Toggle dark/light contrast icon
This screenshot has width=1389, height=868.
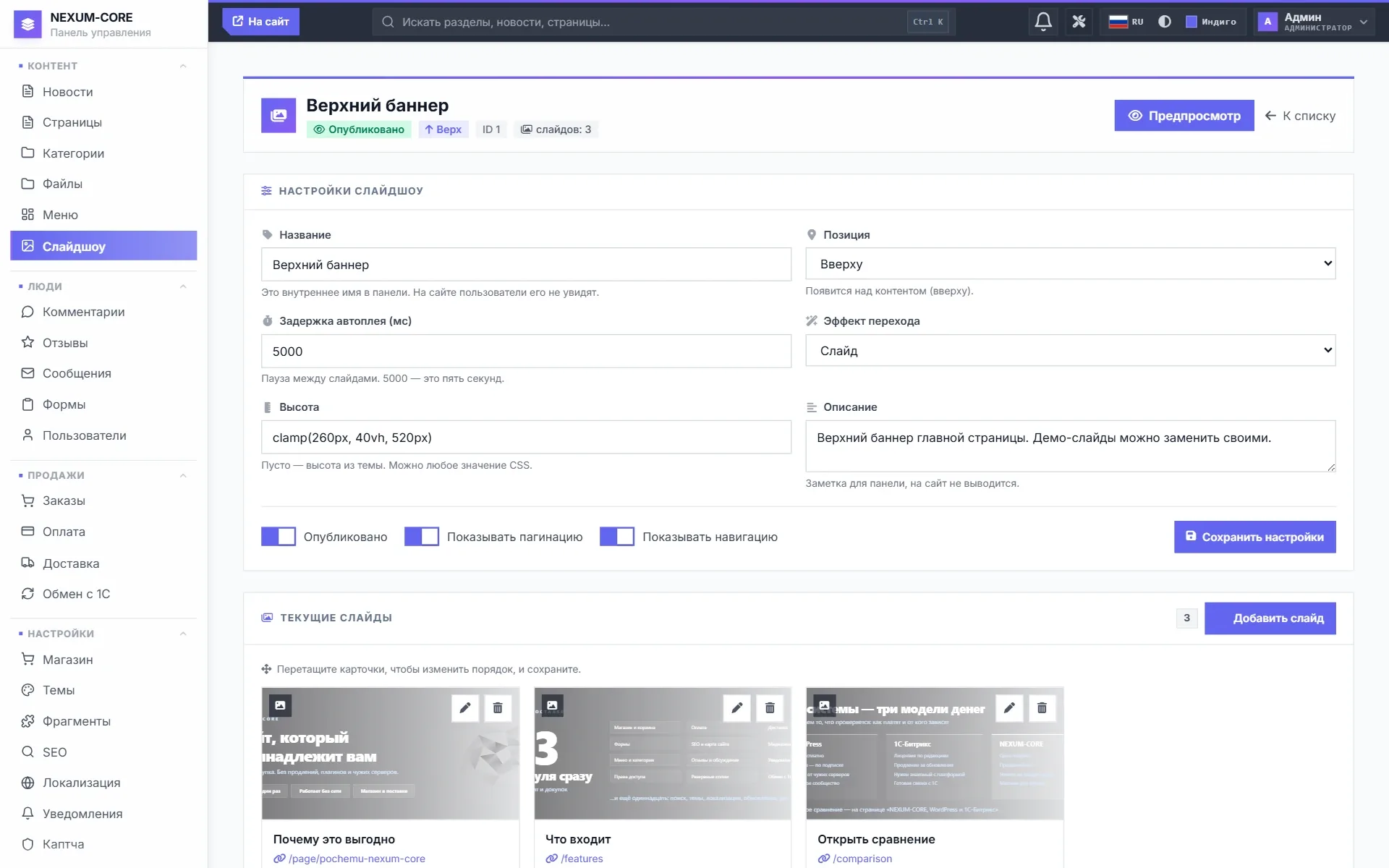pyautogui.click(x=1165, y=22)
